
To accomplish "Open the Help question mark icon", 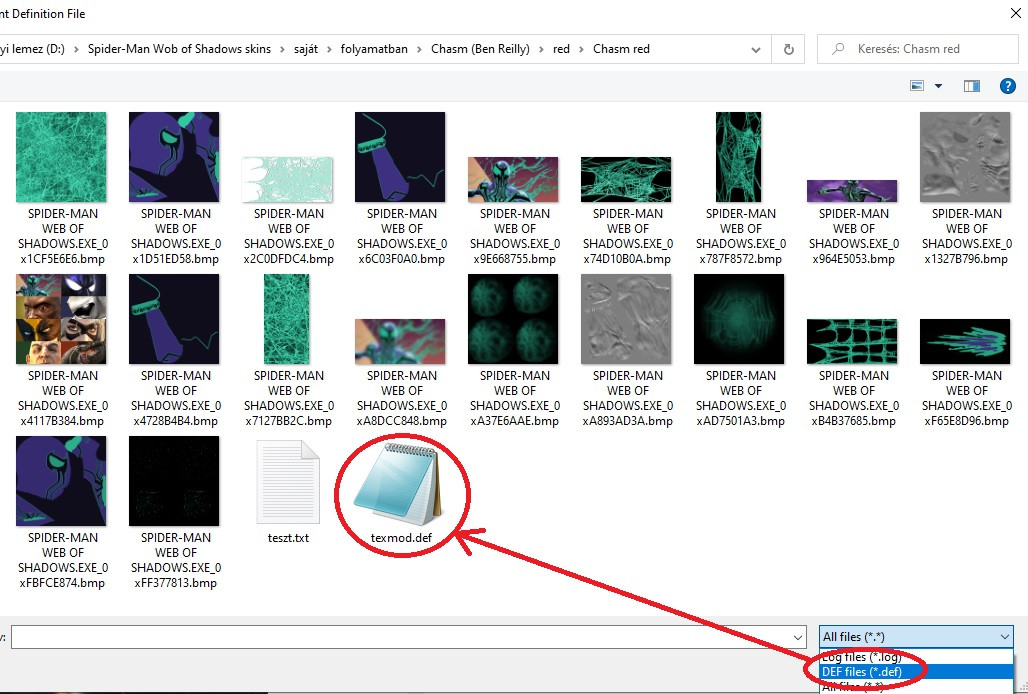I will tap(1007, 86).
